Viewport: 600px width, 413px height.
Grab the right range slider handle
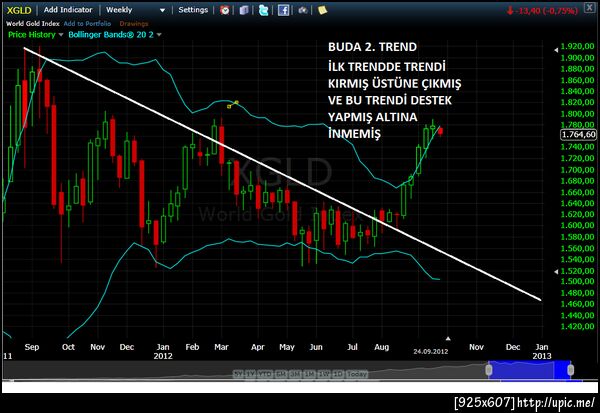coord(571,370)
